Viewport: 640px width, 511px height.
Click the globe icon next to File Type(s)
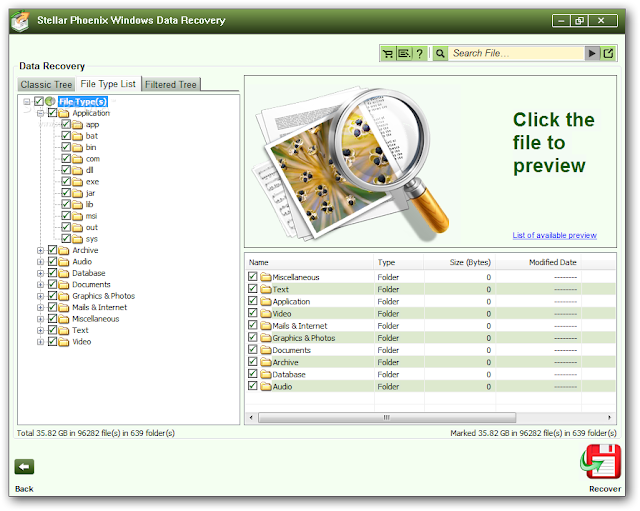click(x=50, y=101)
